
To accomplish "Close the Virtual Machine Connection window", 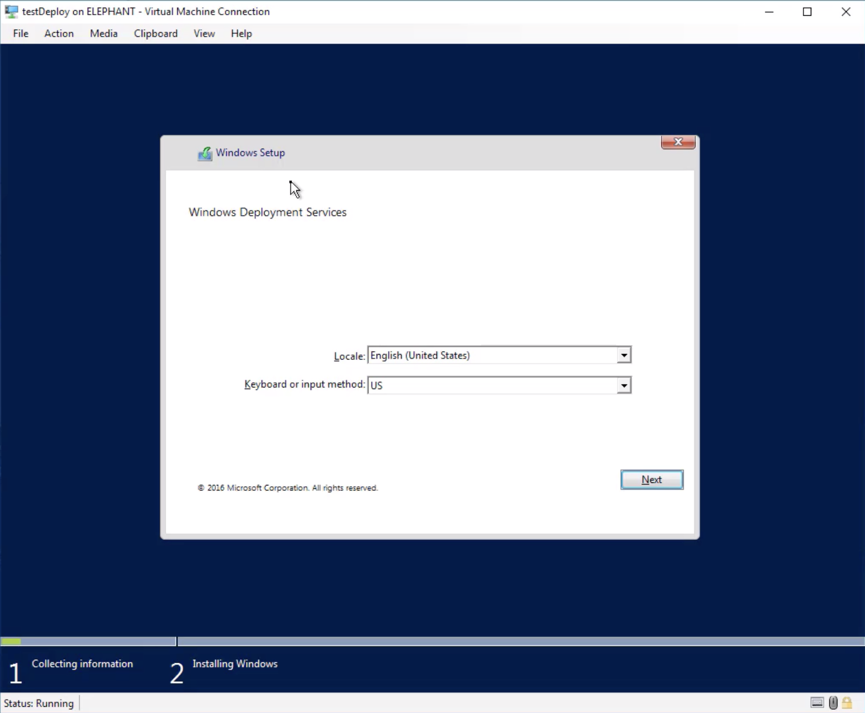I will pyautogui.click(x=846, y=12).
